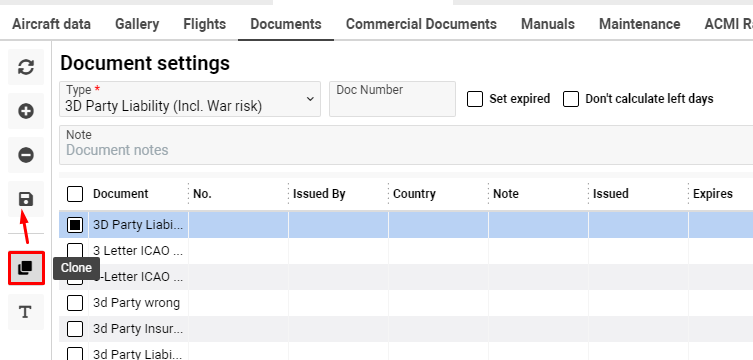
Task: Open the Type dropdown
Action: pyautogui.click(x=190, y=99)
